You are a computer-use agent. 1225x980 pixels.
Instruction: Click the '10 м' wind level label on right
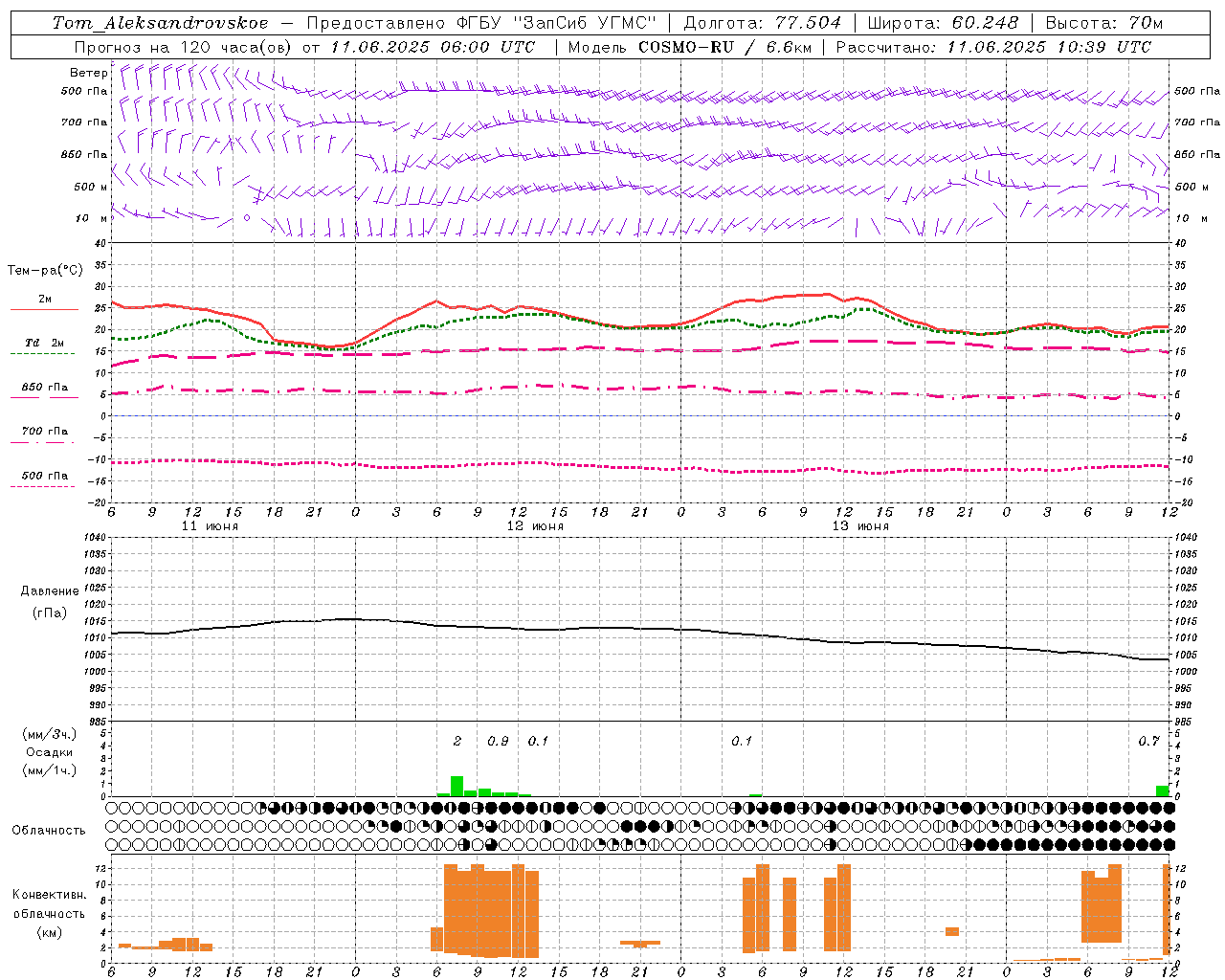coord(1191,218)
